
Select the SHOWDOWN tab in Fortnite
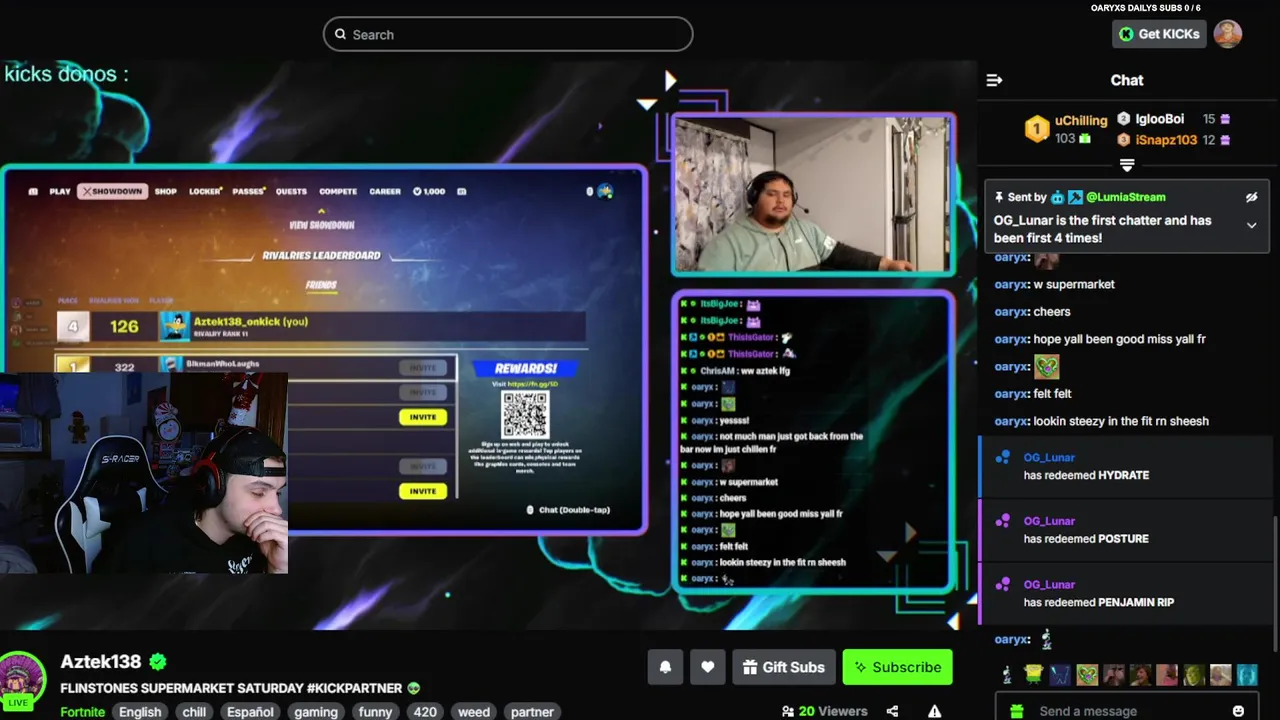112,191
